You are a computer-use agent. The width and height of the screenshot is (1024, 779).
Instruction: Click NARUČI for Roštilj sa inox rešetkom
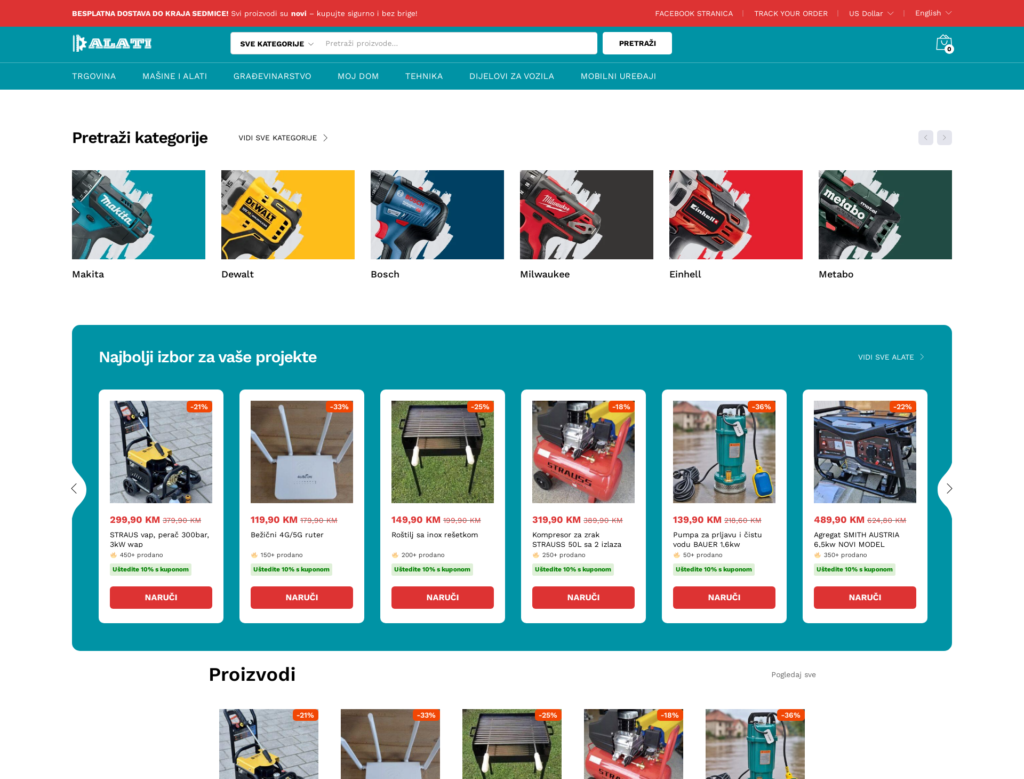point(442,597)
